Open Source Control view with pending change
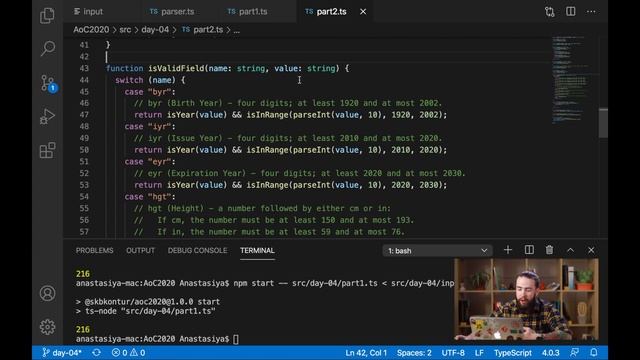The width and height of the screenshot is (640, 360). [x=48, y=83]
